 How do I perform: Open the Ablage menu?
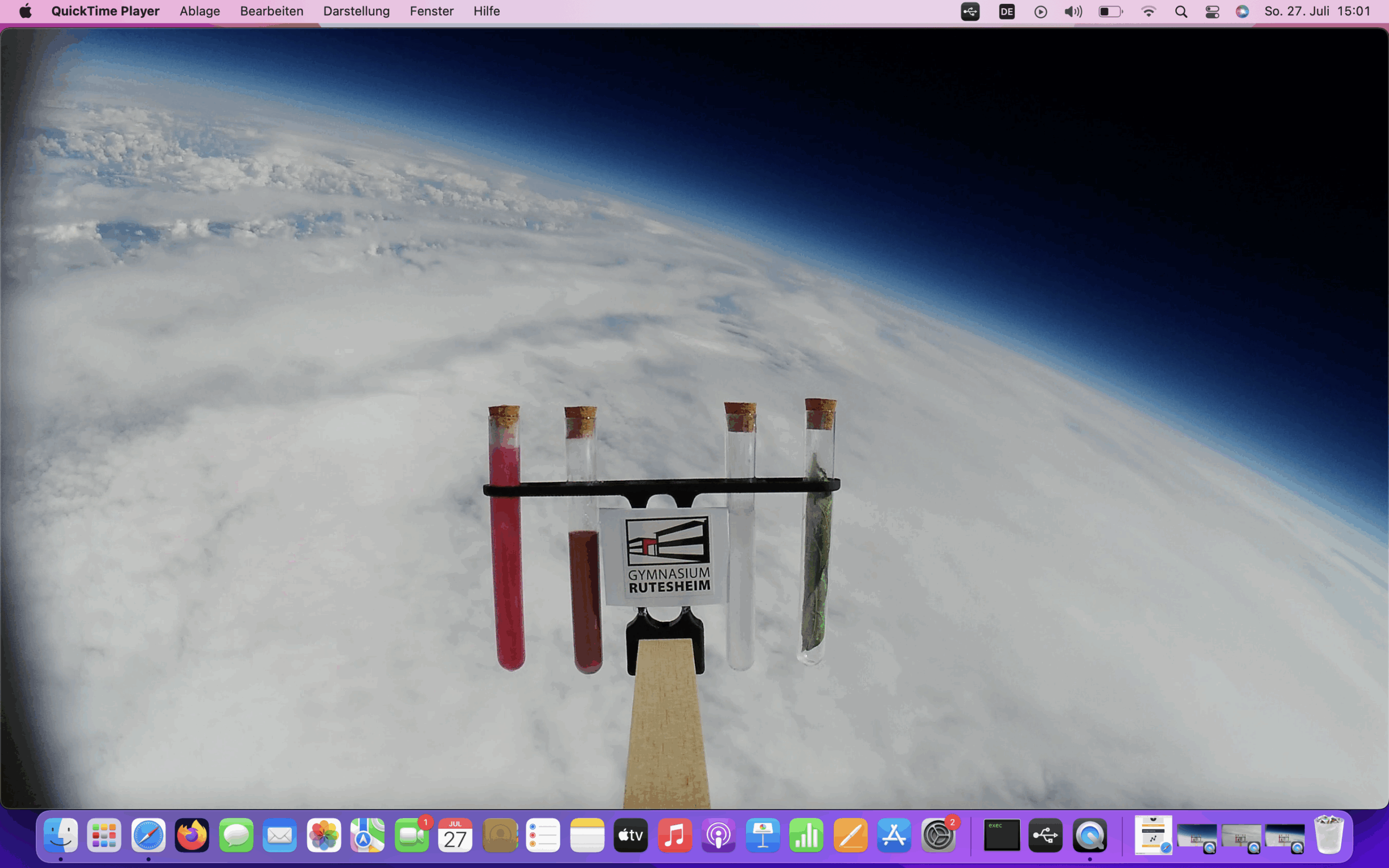coord(199,11)
